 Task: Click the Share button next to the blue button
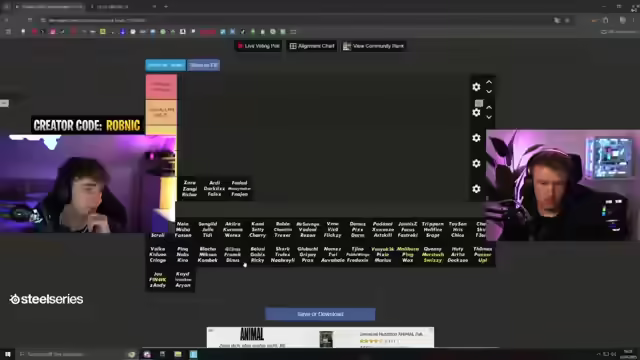point(204,65)
